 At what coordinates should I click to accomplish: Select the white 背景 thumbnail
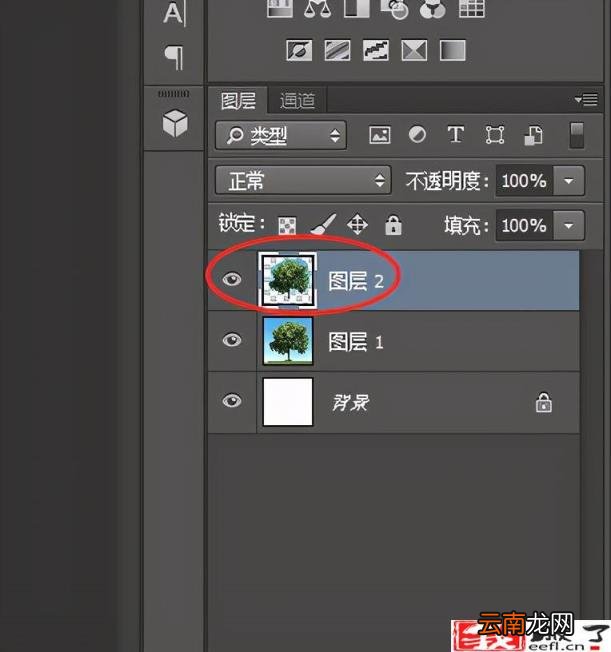[288, 402]
